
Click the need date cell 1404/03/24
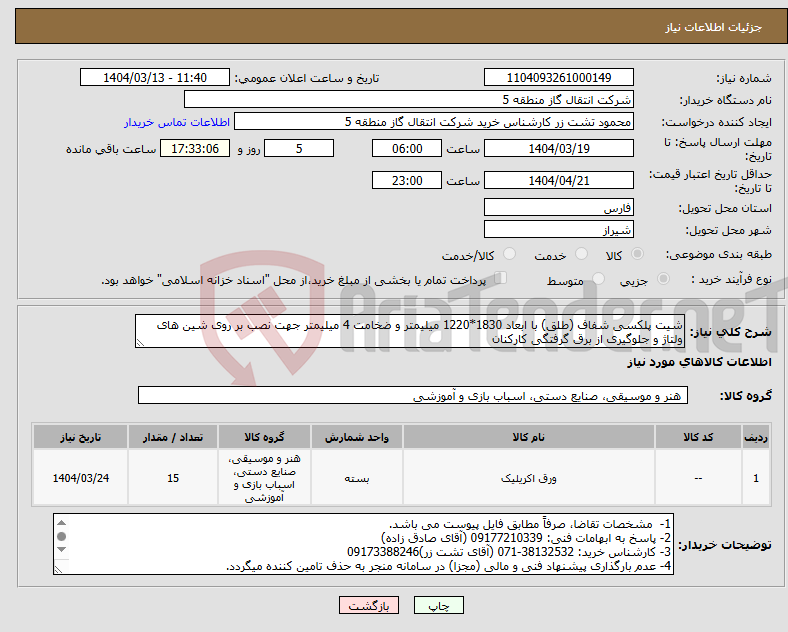point(80,478)
